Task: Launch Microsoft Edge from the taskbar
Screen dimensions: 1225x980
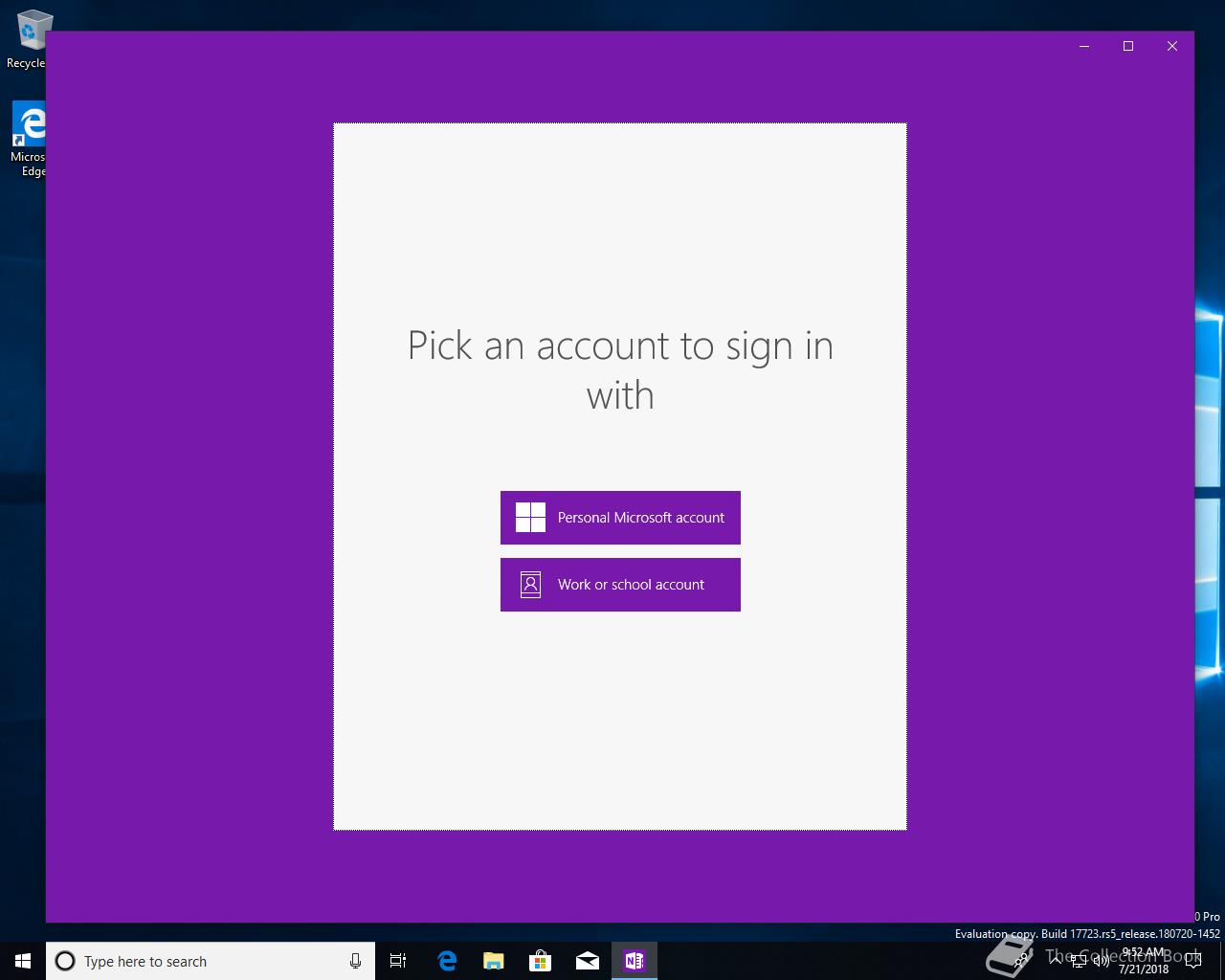Action: click(x=447, y=961)
